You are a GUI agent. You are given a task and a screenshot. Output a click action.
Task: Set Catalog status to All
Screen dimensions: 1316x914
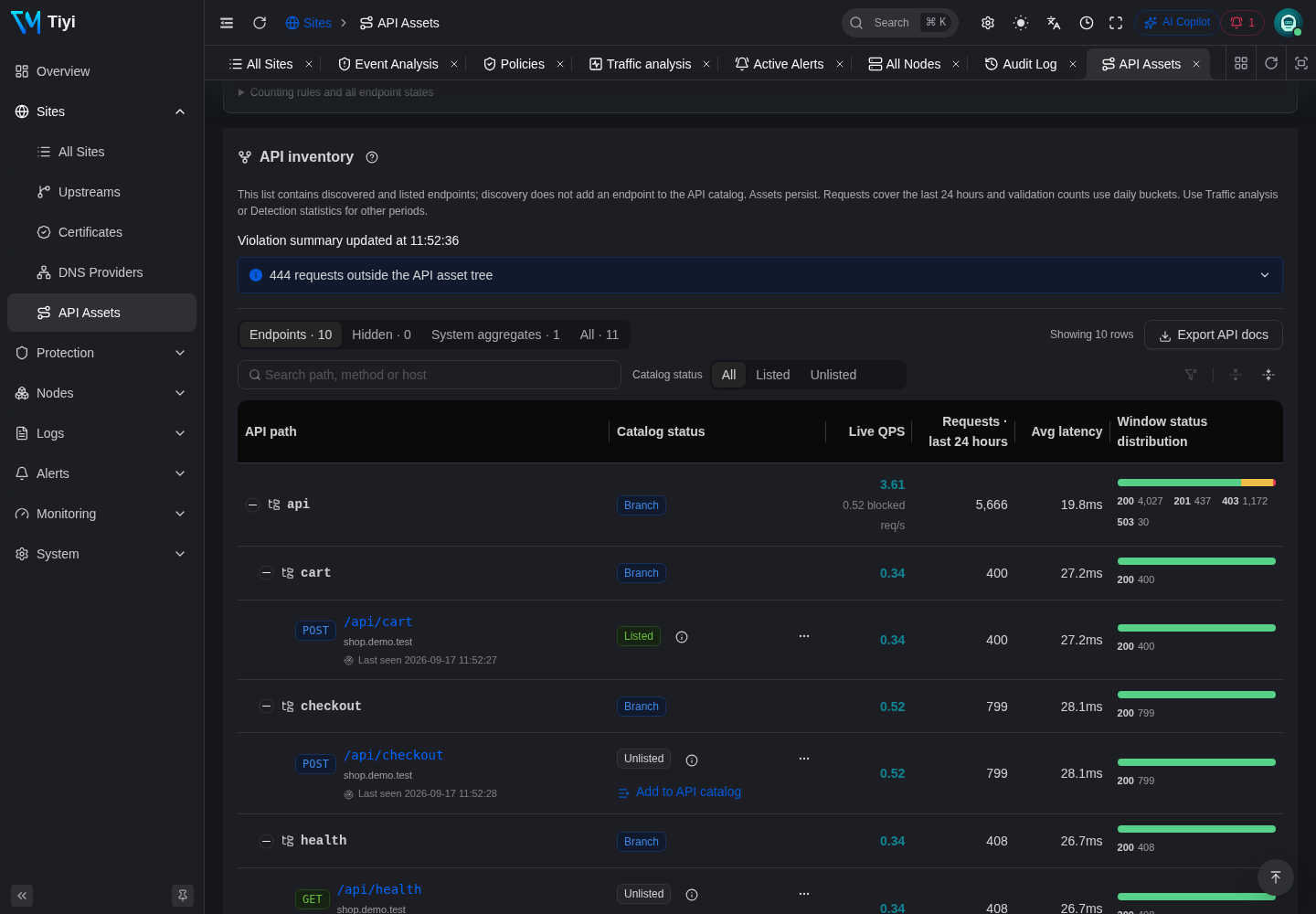(x=728, y=375)
